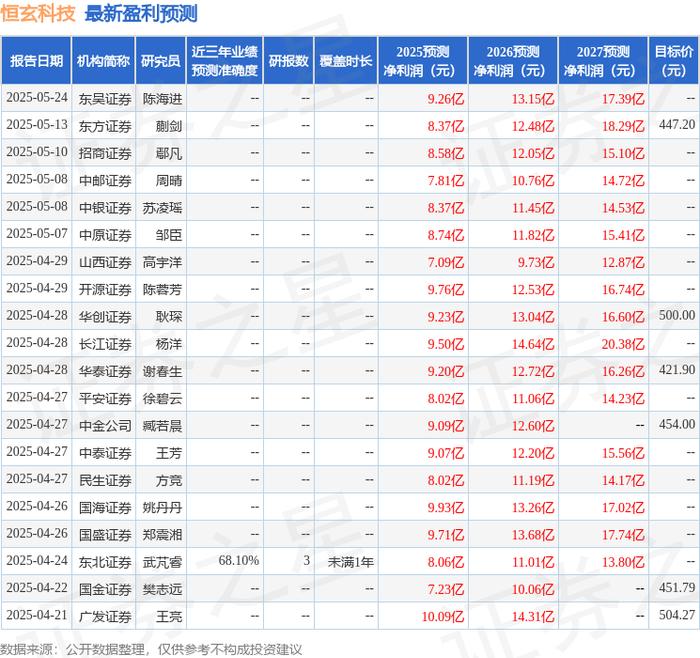This screenshot has width=700, height=658.
Task: Click the 2027 value 18.29亿
Action: click(x=623, y=126)
